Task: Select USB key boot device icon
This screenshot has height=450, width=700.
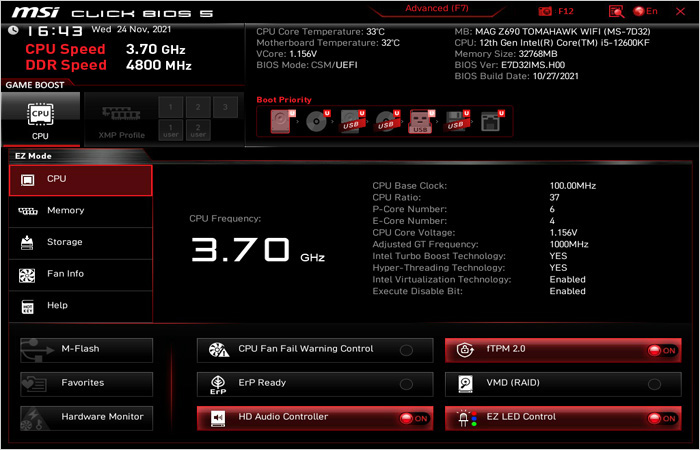Action: coord(421,121)
